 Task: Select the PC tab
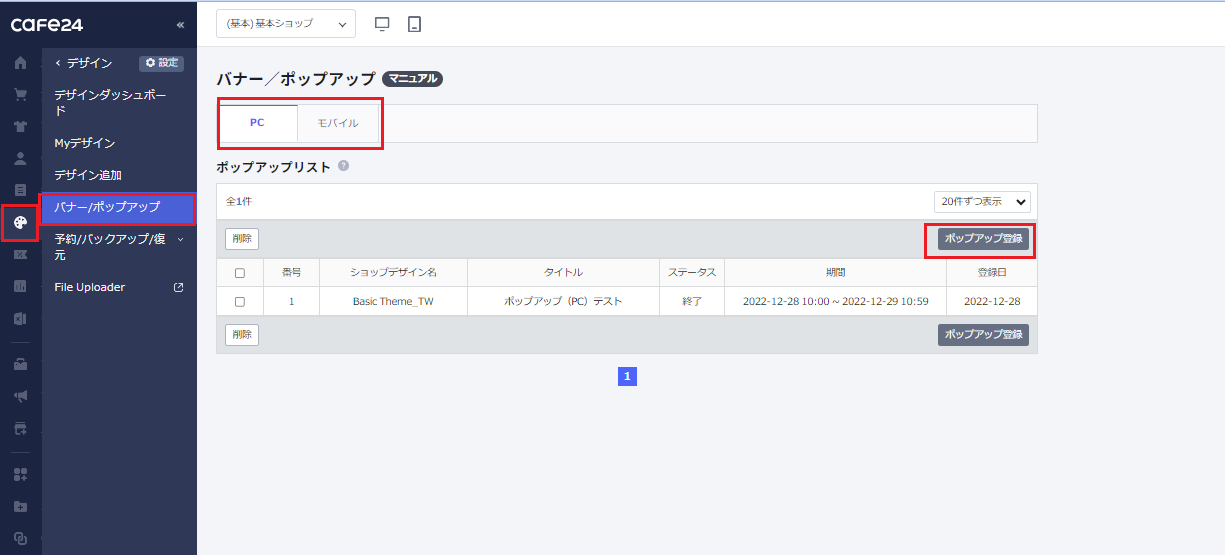(257, 123)
